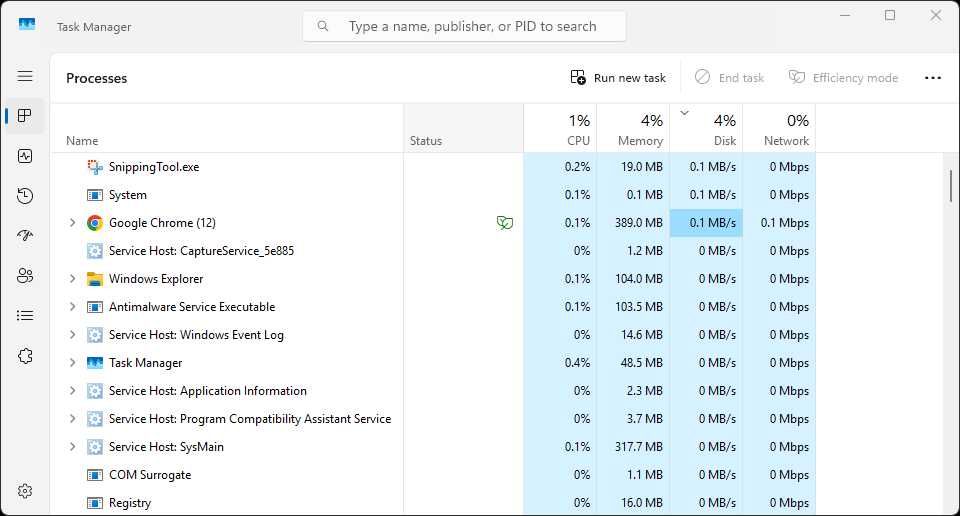Viewport: 960px width, 516px height.
Task: Select the COM Surrogate row name
Action: (x=150, y=474)
